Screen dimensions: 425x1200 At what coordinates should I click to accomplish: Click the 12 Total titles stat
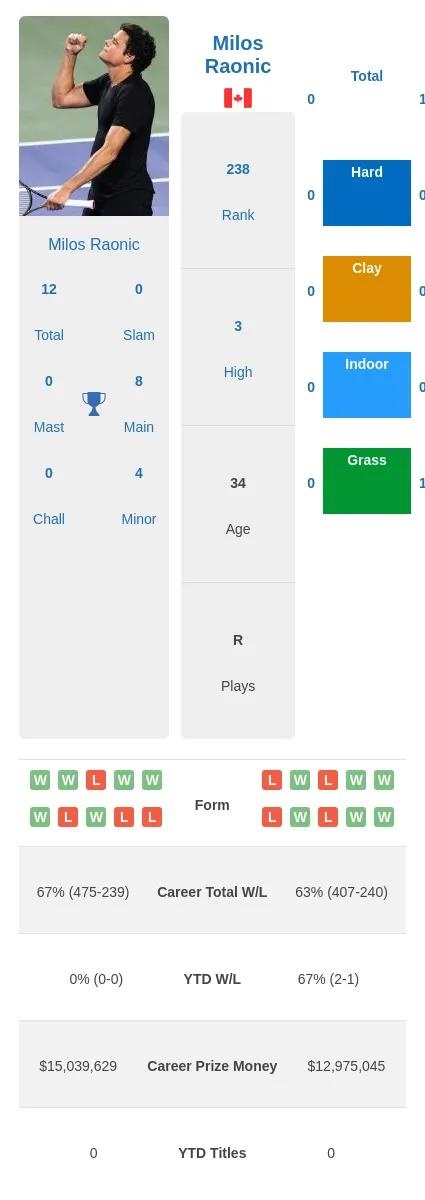click(49, 289)
